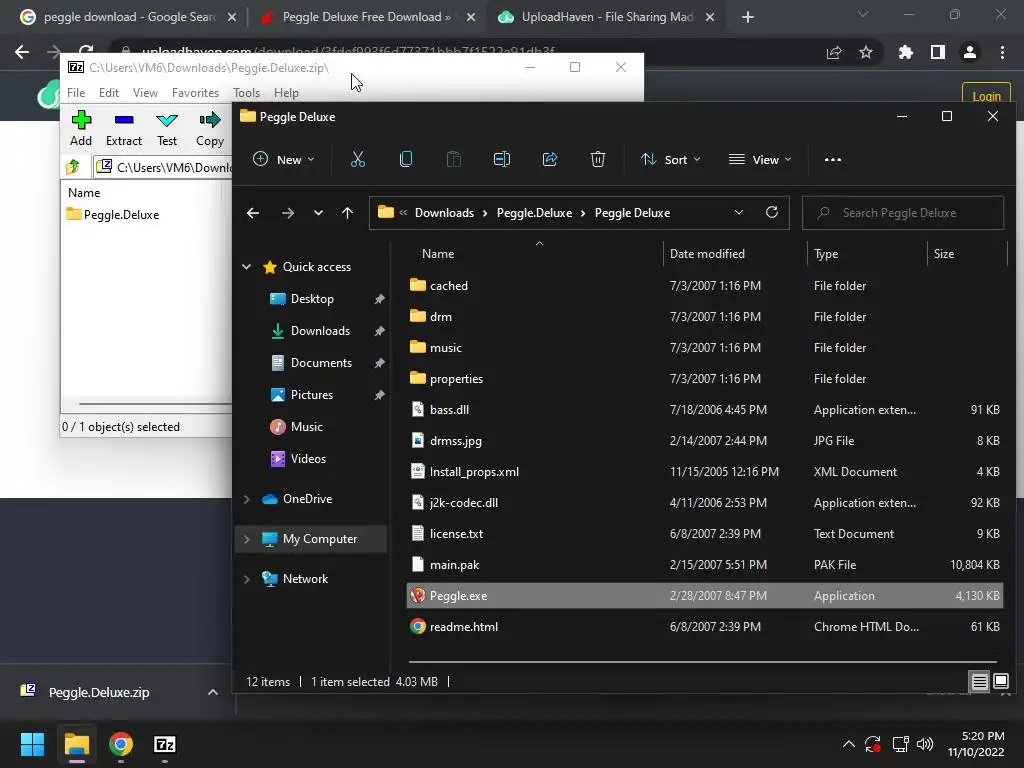Click the 7-Zip Extract icon
1024x768 pixels.
(x=123, y=128)
